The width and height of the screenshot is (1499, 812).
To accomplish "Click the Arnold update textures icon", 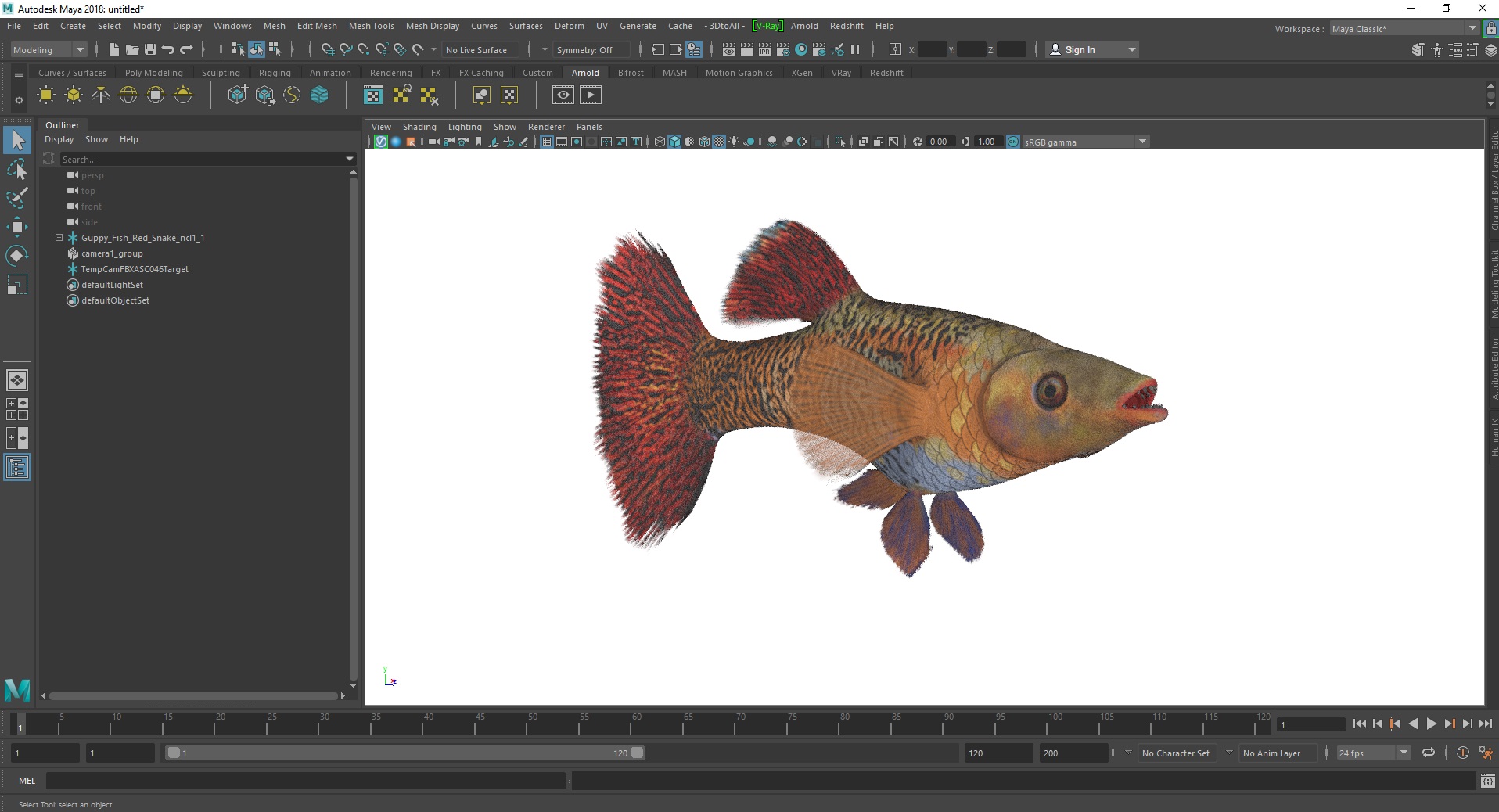I will click(x=401, y=95).
